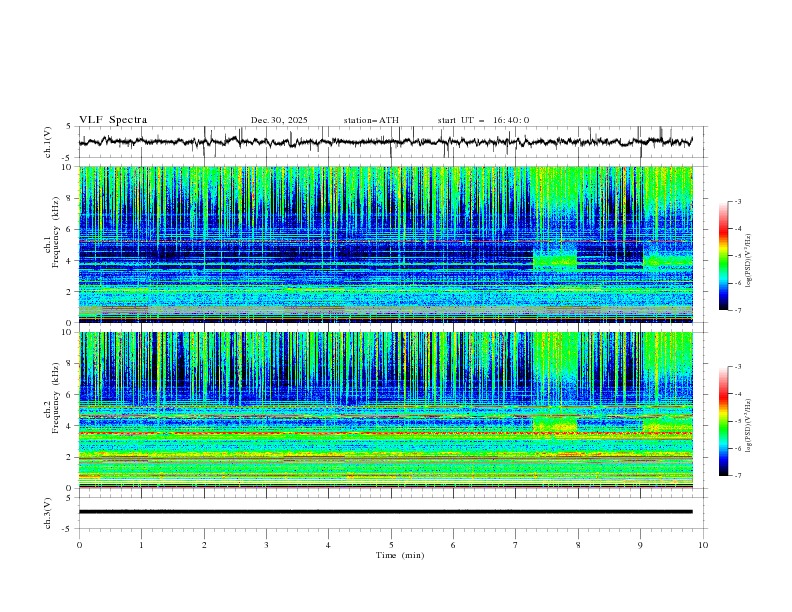The height and width of the screenshot is (612, 792).
Task: Click the lower colorbar "log(PSD)(V²/Hz)" label
Action: click(x=749, y=425)
